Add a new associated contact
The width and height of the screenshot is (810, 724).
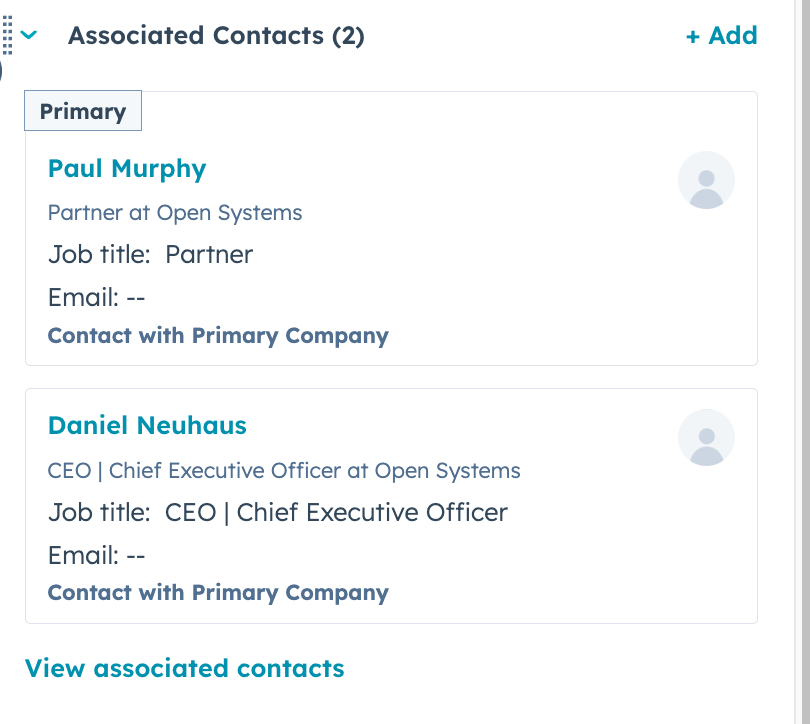pos(721,36)
